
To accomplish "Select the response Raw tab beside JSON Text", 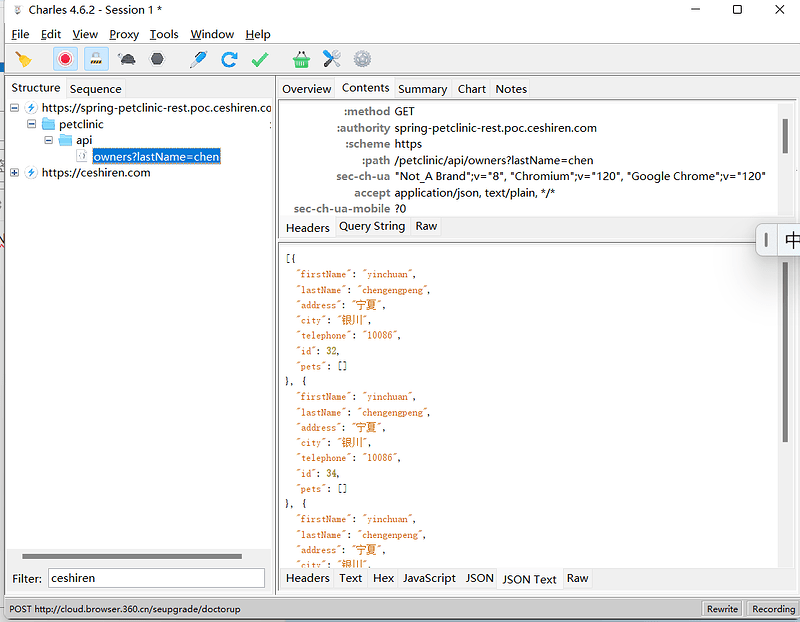I will tap(578, 578).
